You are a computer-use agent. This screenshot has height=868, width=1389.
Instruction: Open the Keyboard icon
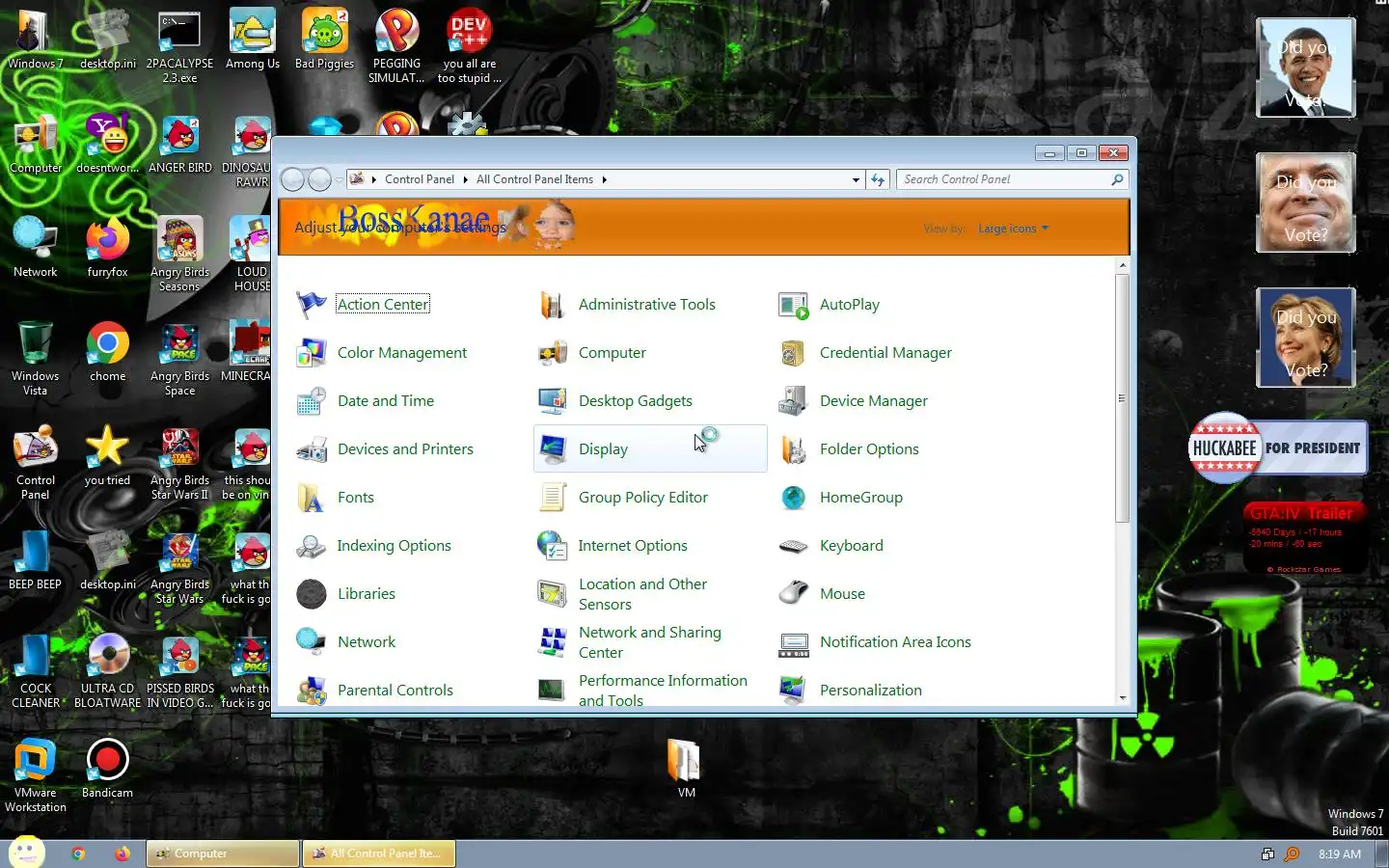(x=793, y=546)
